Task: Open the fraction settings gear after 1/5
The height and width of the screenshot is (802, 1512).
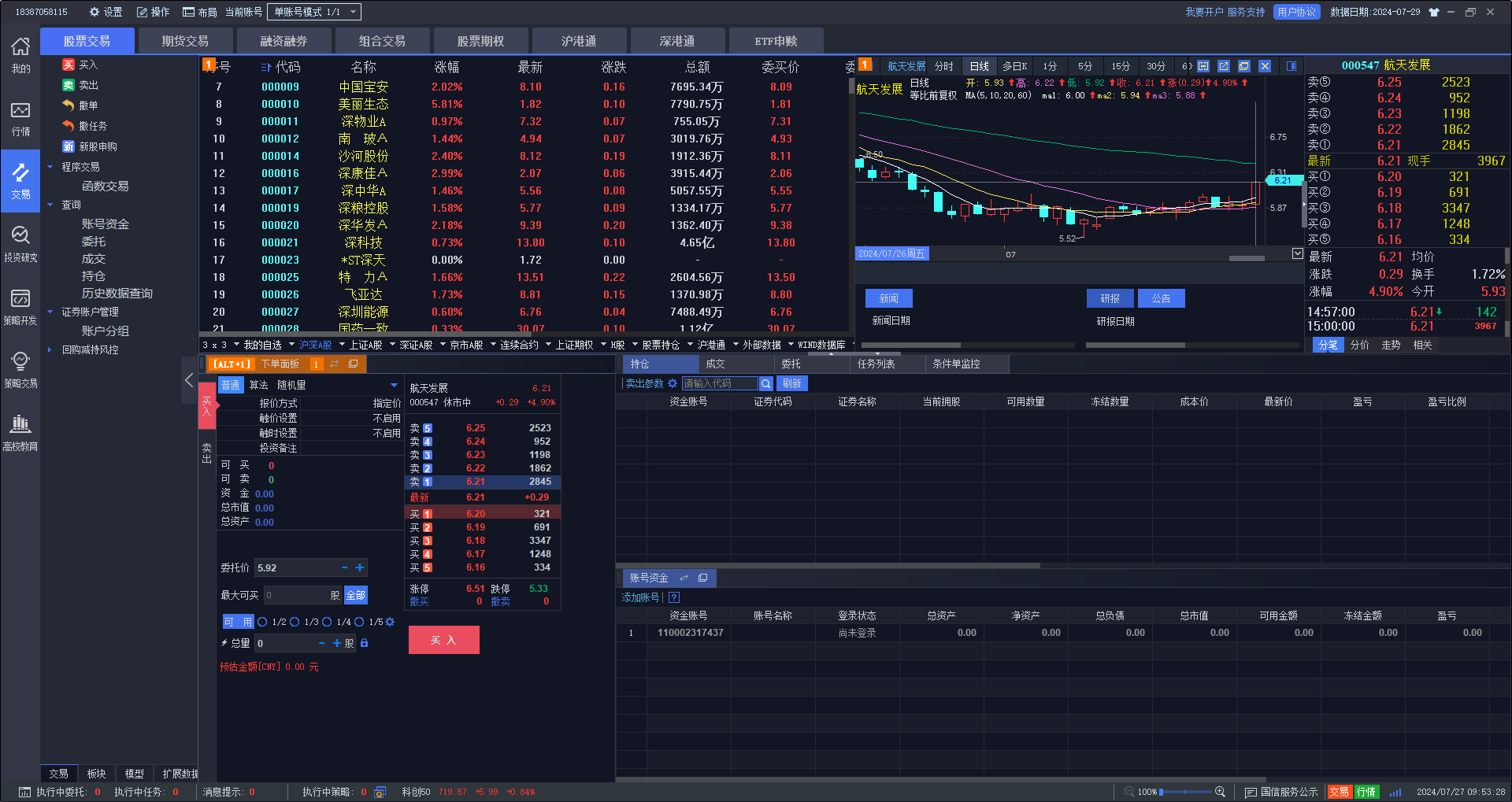Action: point(390,622)
